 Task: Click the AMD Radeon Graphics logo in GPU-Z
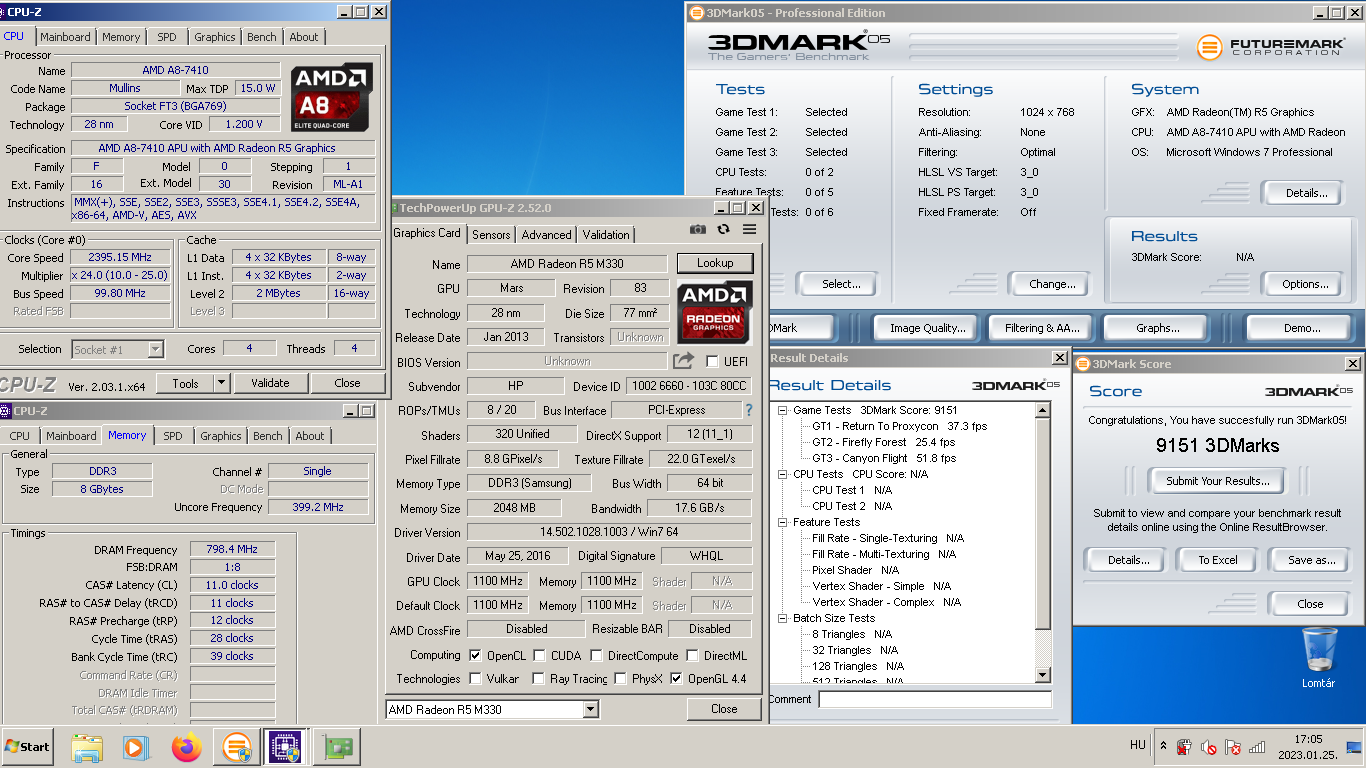click(x=714, y=311)
